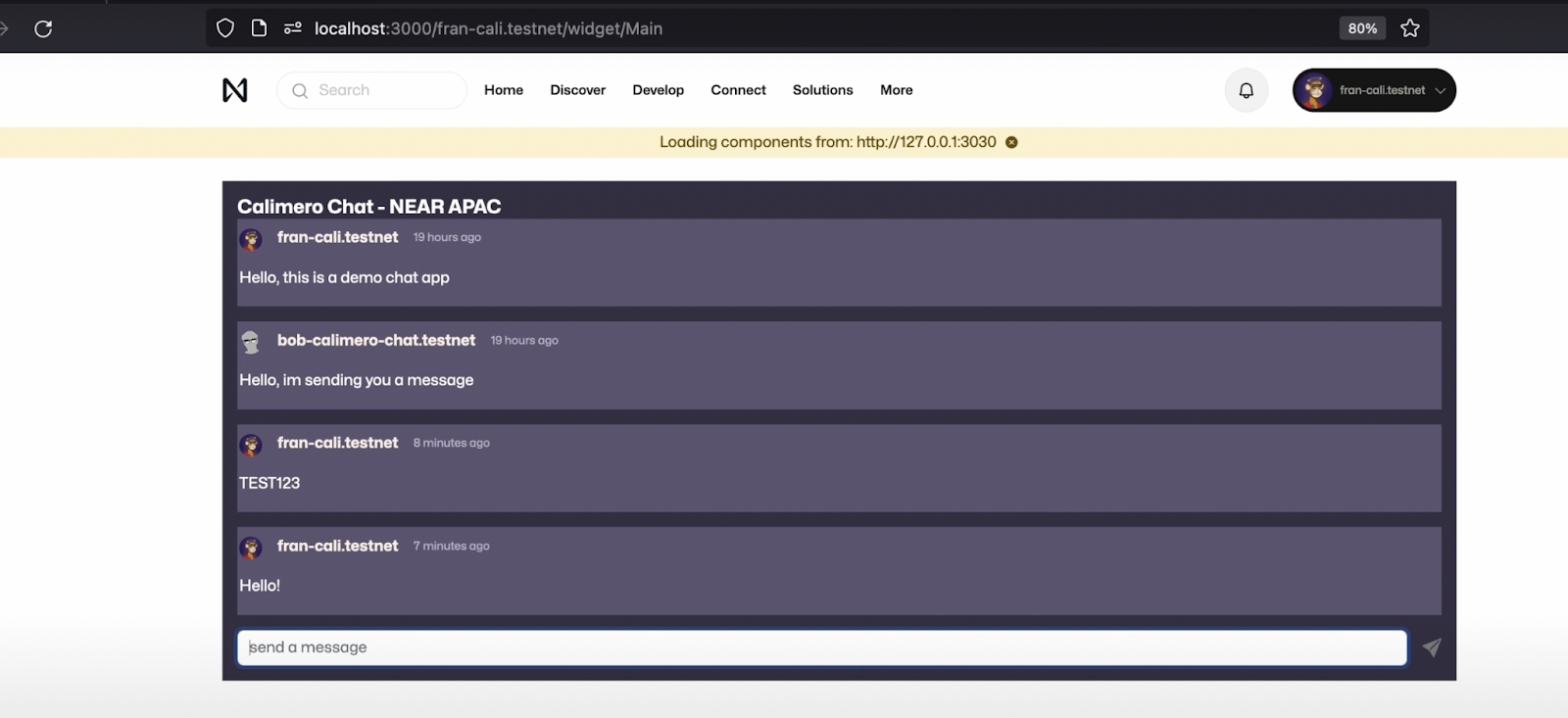Screen dimensions: 1568x718
Task: Click the Calimero Chat - NEAR APAC title
Action: 368,207
